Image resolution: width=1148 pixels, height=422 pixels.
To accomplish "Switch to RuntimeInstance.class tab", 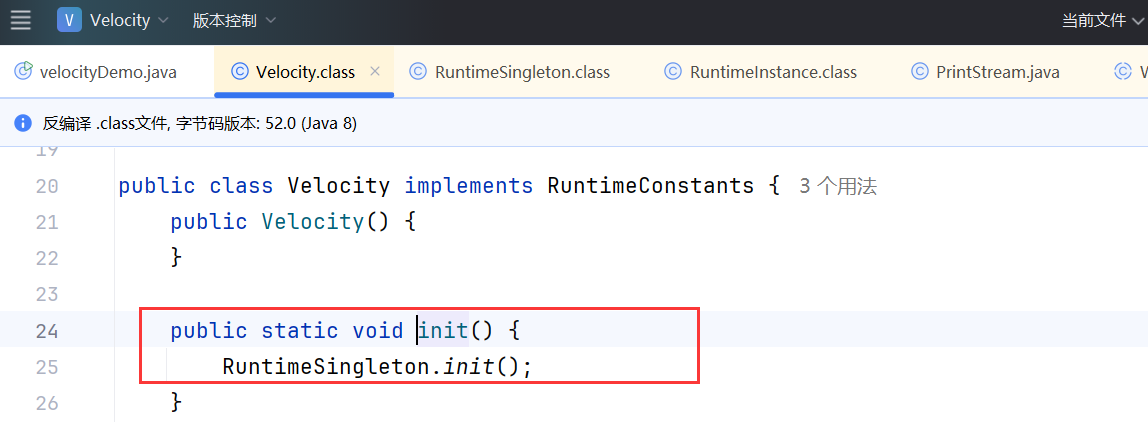I will (x=773, y=72).
